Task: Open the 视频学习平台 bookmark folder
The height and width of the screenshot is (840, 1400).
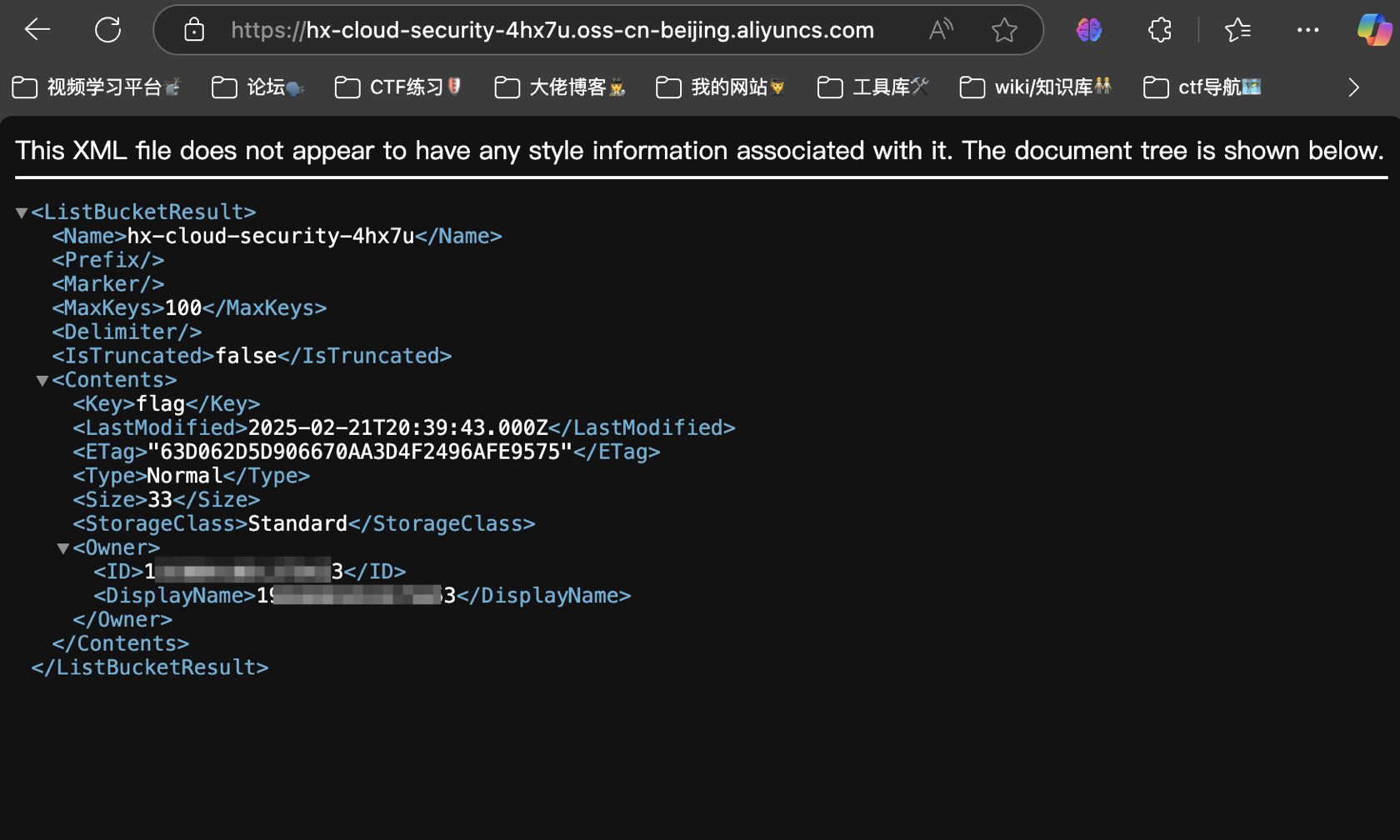Action: pos(97,87)
